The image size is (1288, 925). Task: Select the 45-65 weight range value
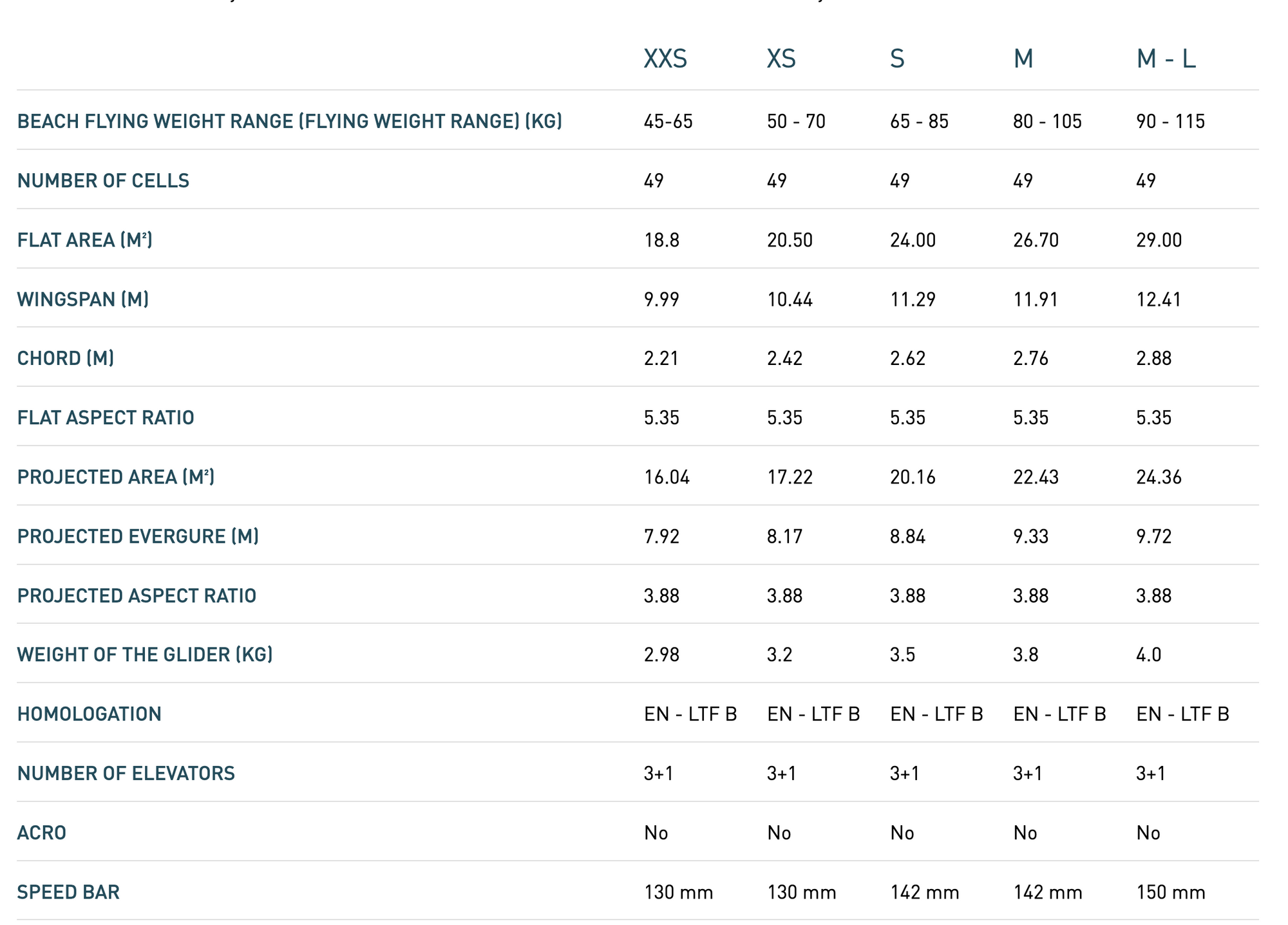(x=668, y=121)
